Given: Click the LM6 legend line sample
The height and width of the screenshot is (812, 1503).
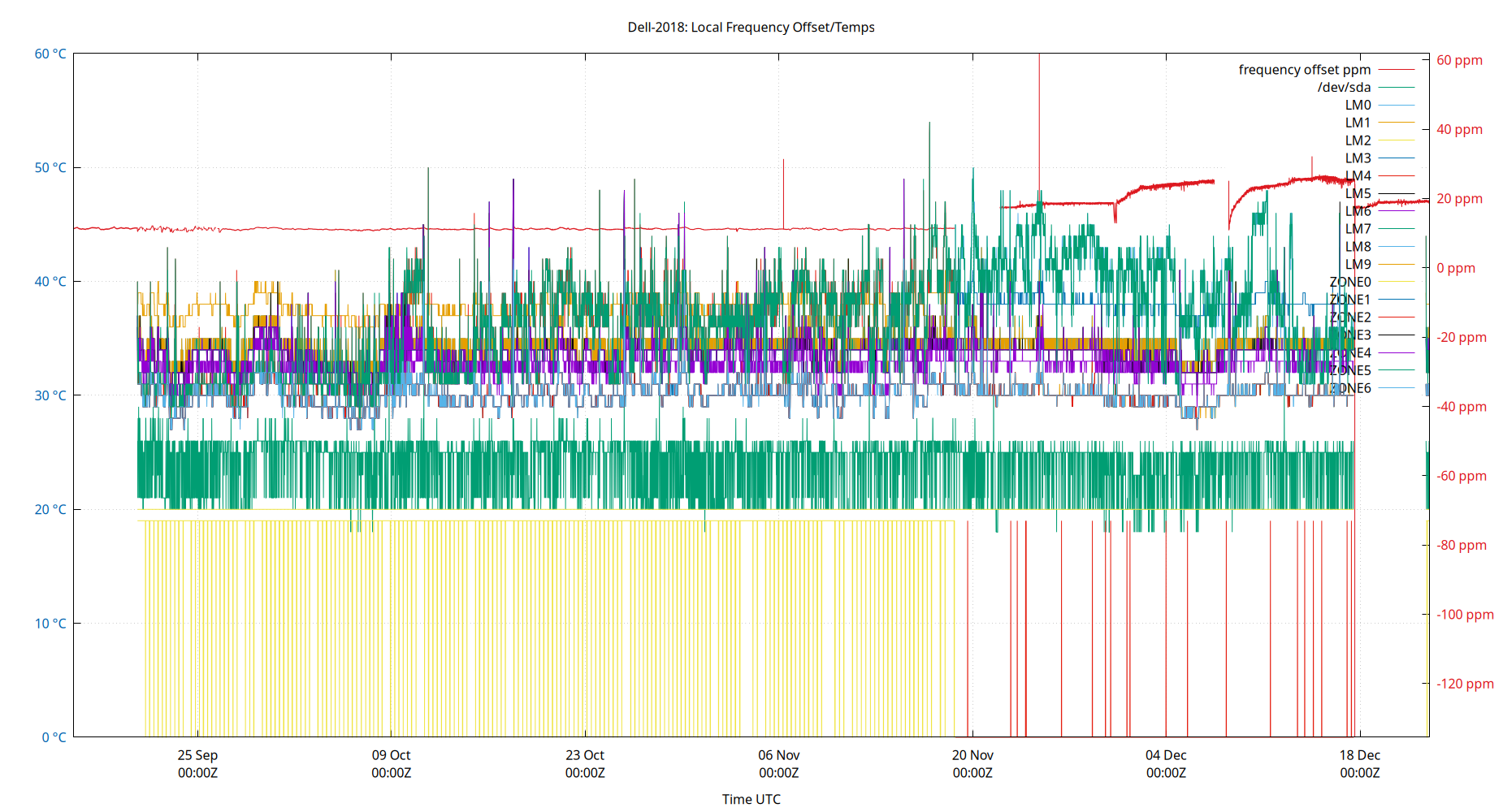Looking at the screenshot, I should click(x=1397, y=210).
